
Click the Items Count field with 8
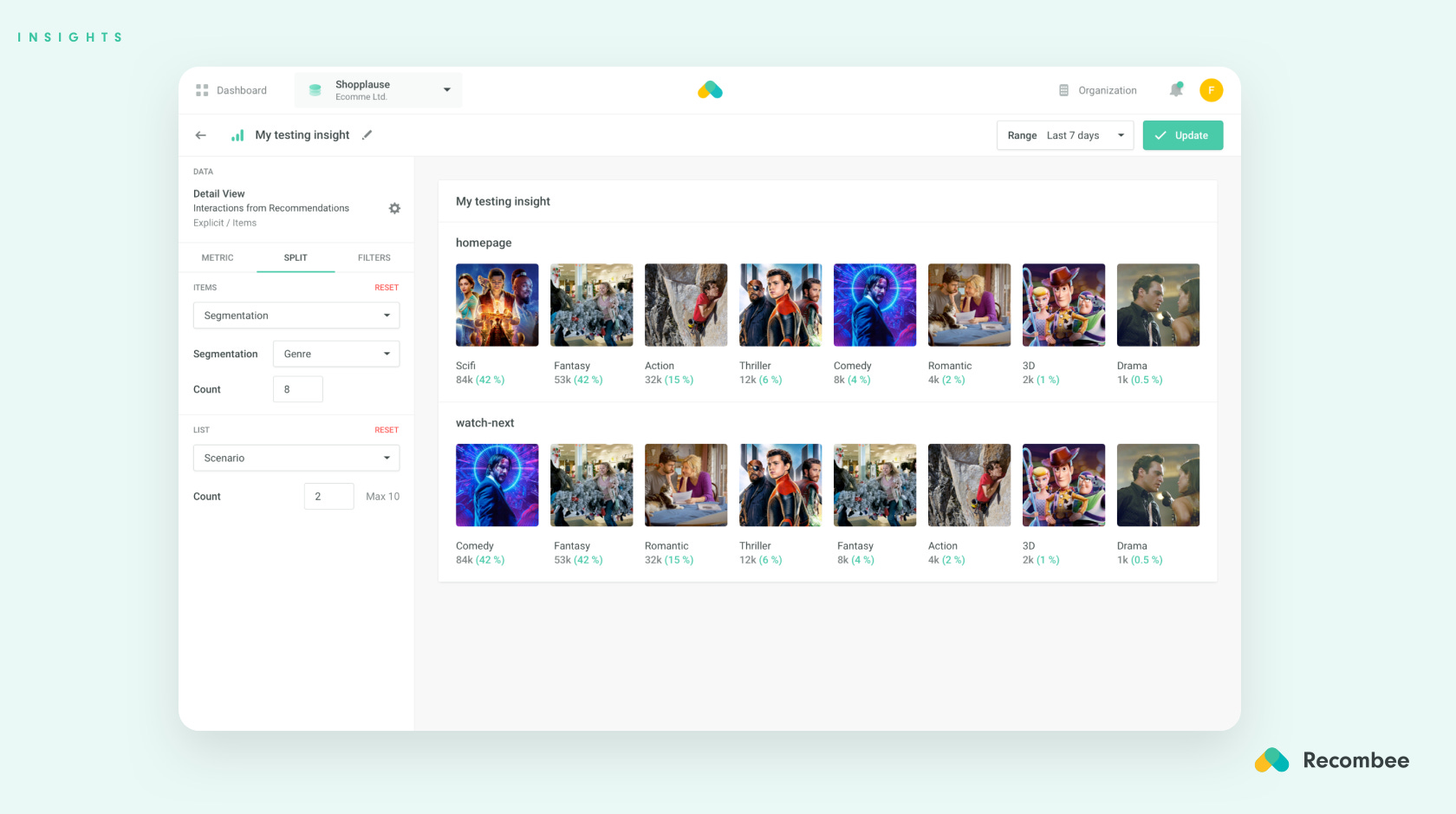298,389
